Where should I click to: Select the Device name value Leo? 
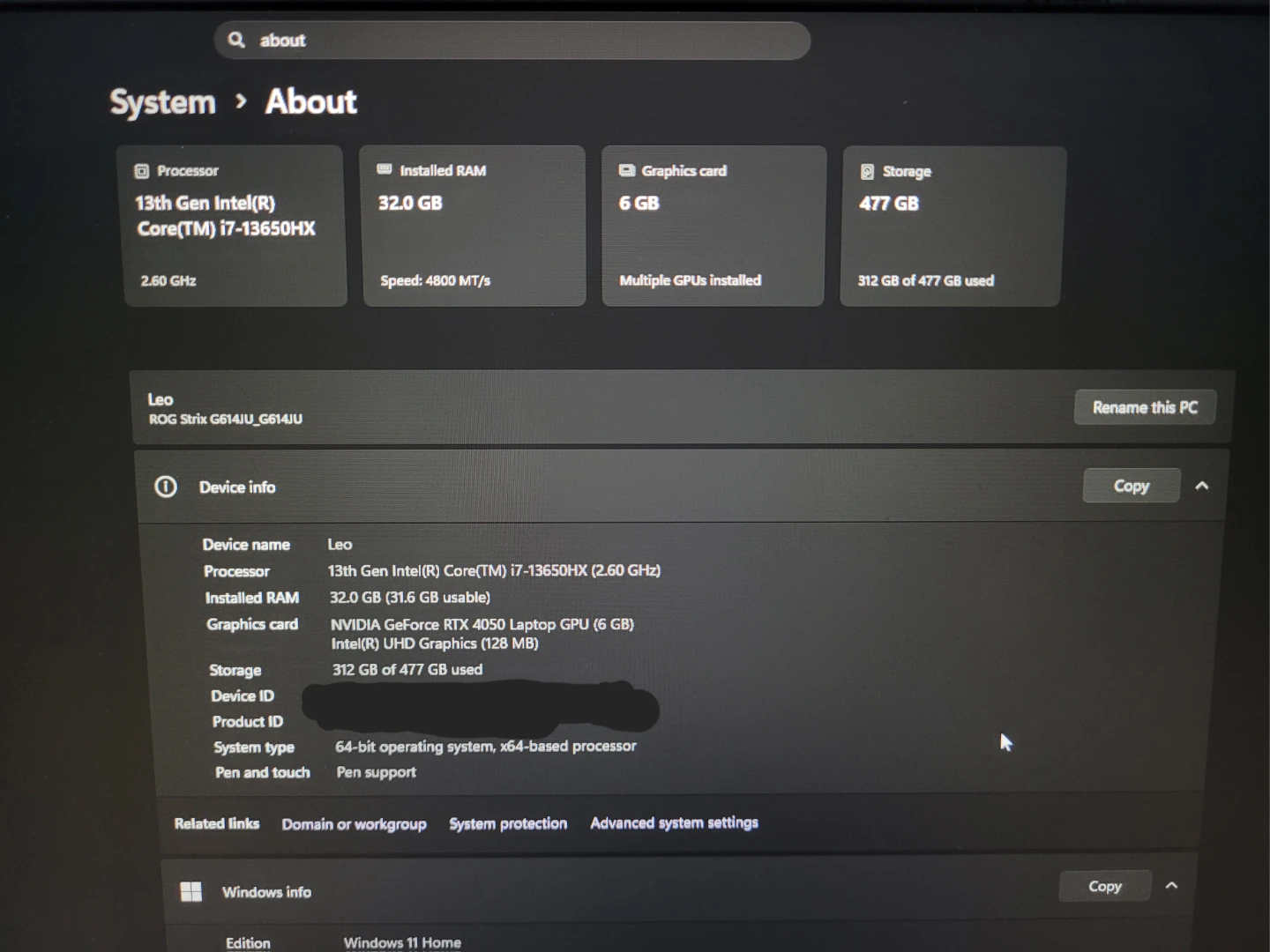point(340,545)
